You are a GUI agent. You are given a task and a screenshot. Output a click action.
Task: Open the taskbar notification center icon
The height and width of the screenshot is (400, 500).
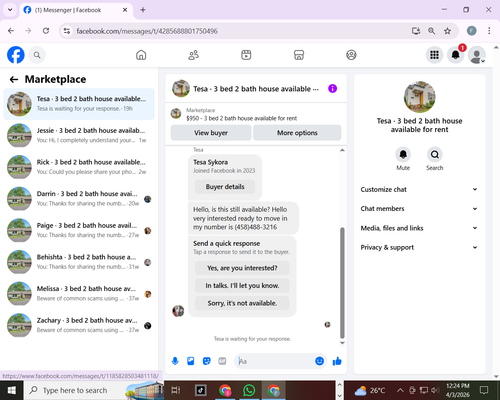pos(484,390)
